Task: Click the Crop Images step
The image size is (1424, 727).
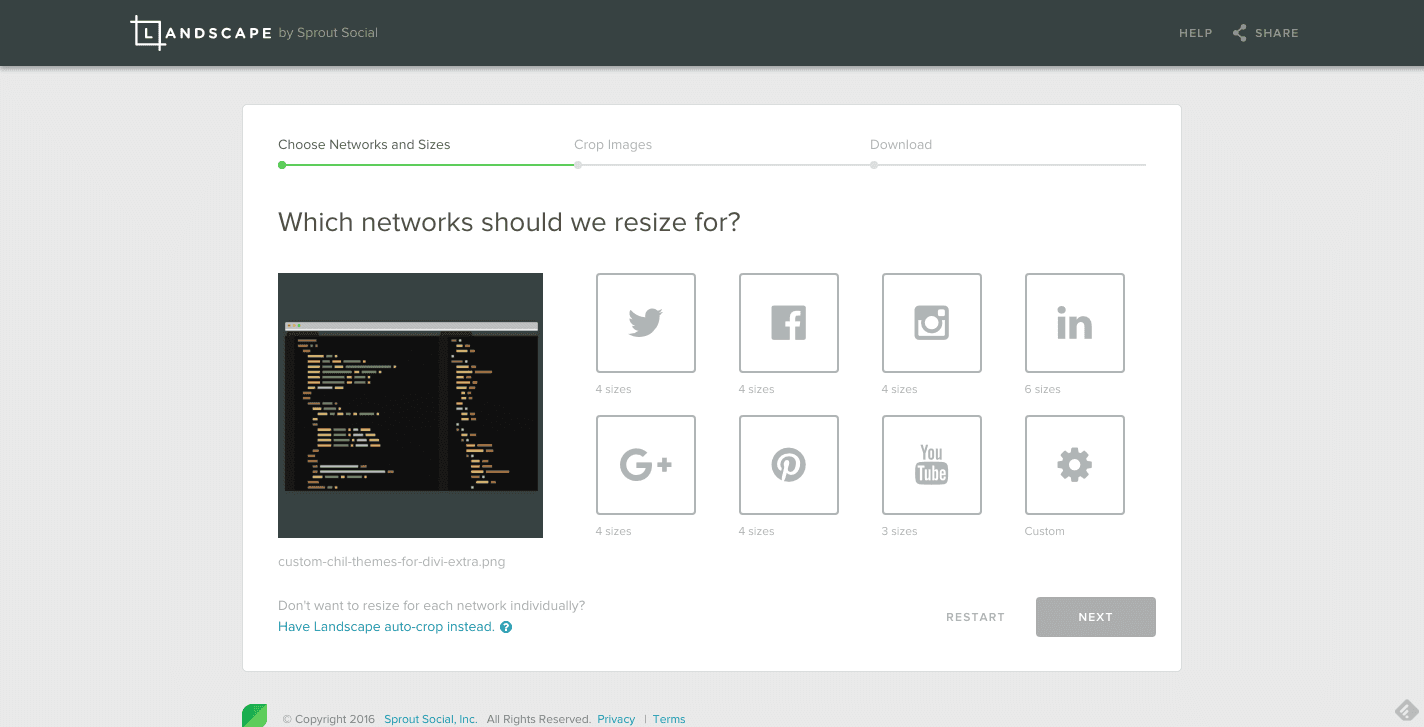Action: click(x=613, y=145)
